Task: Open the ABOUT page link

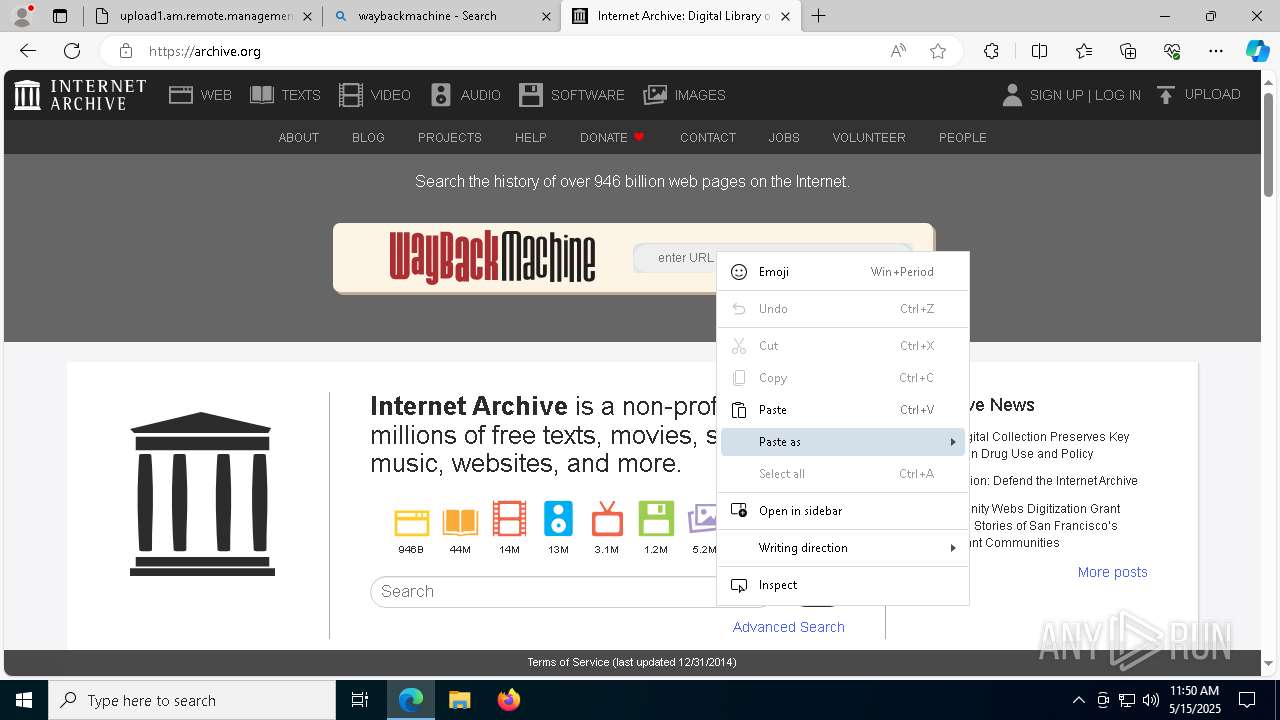Action: (299, 138)
